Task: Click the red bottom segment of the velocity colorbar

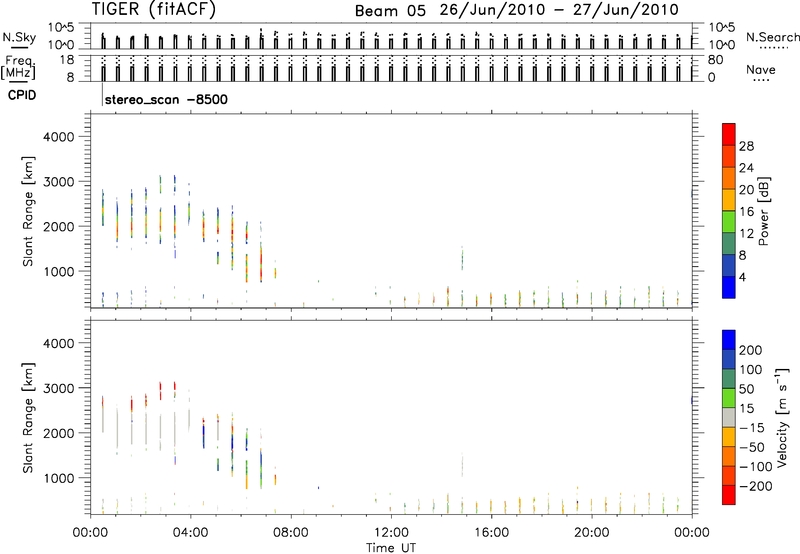Action: click(729, 495)
